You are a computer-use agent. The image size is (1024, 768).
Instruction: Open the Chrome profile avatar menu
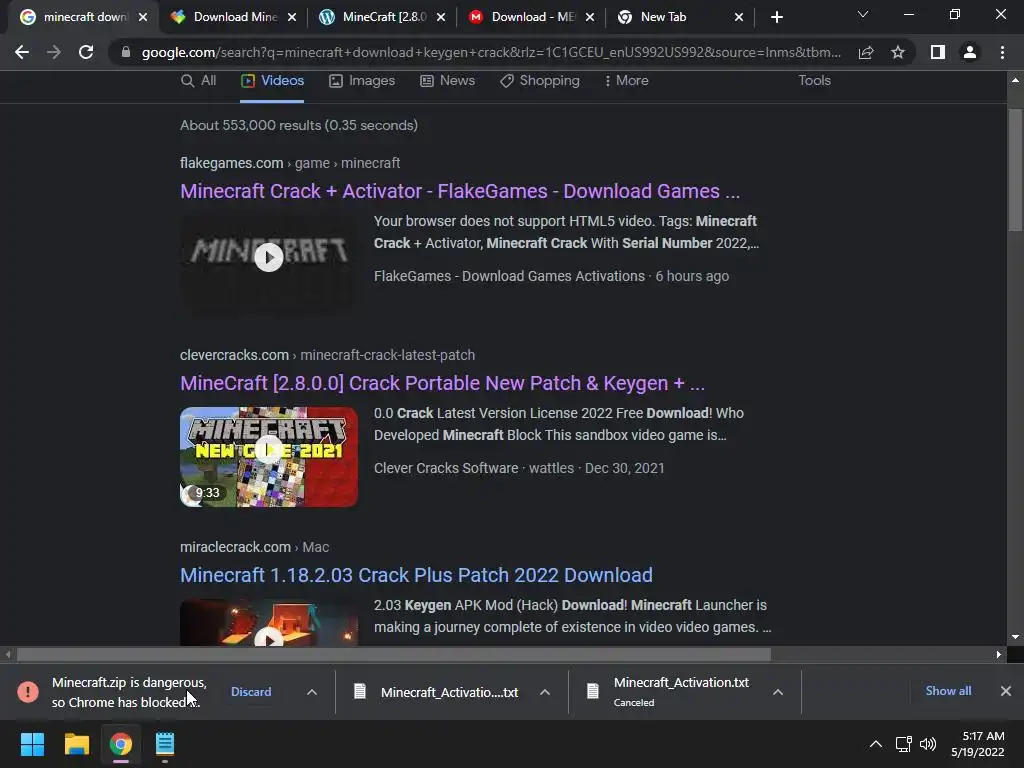click(x=970, y=52)
